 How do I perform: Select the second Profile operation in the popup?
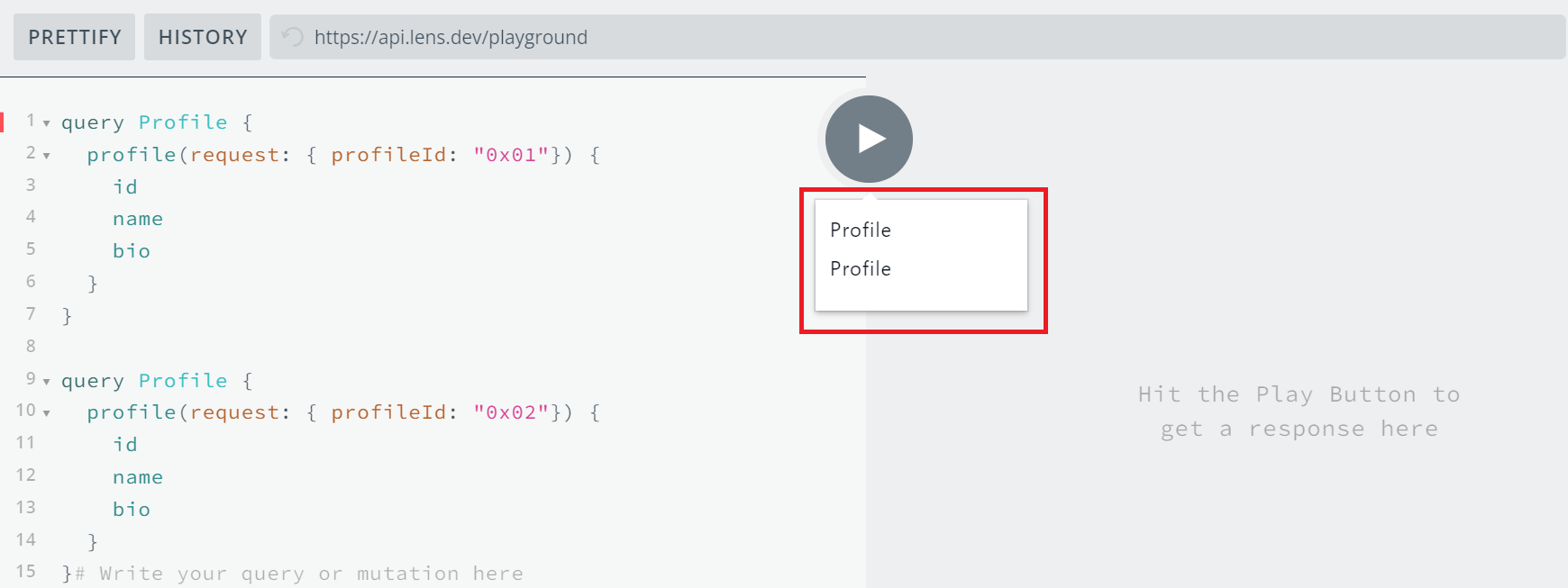(861, 268)
